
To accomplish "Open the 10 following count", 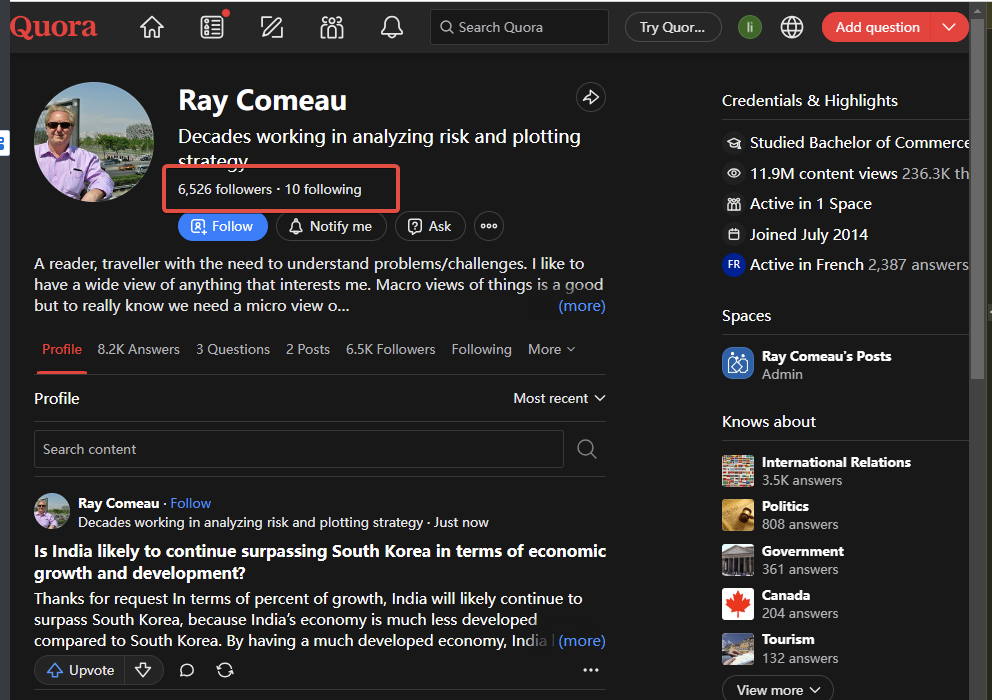I will [x=323, y=189].
